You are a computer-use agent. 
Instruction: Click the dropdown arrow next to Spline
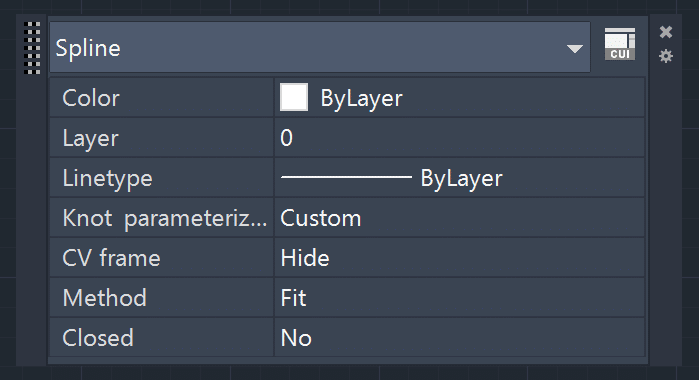(x=575, y=48)
